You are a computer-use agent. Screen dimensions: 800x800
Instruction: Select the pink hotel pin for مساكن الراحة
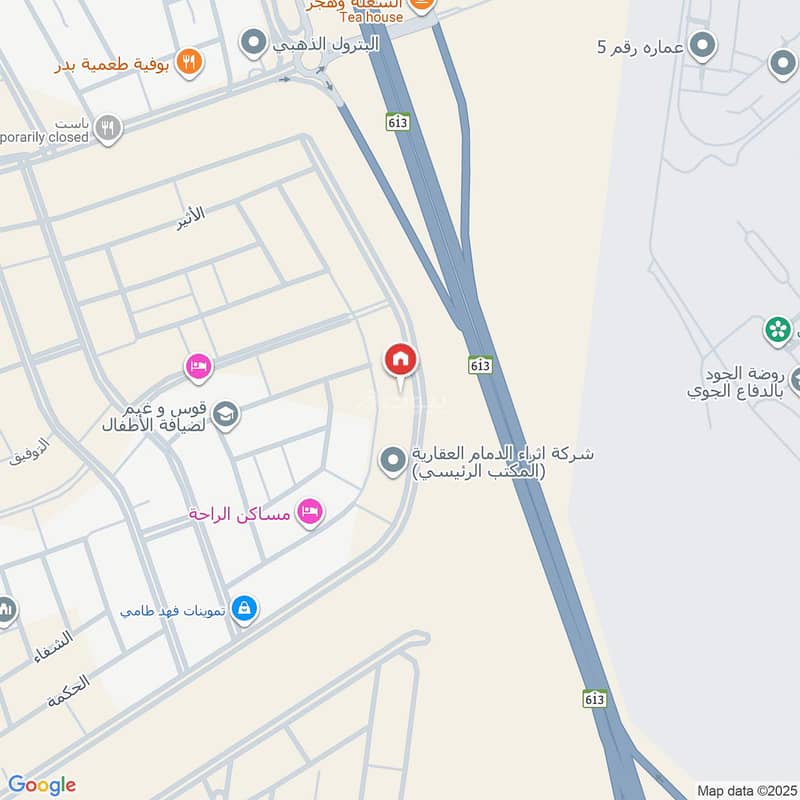point(310,513)
